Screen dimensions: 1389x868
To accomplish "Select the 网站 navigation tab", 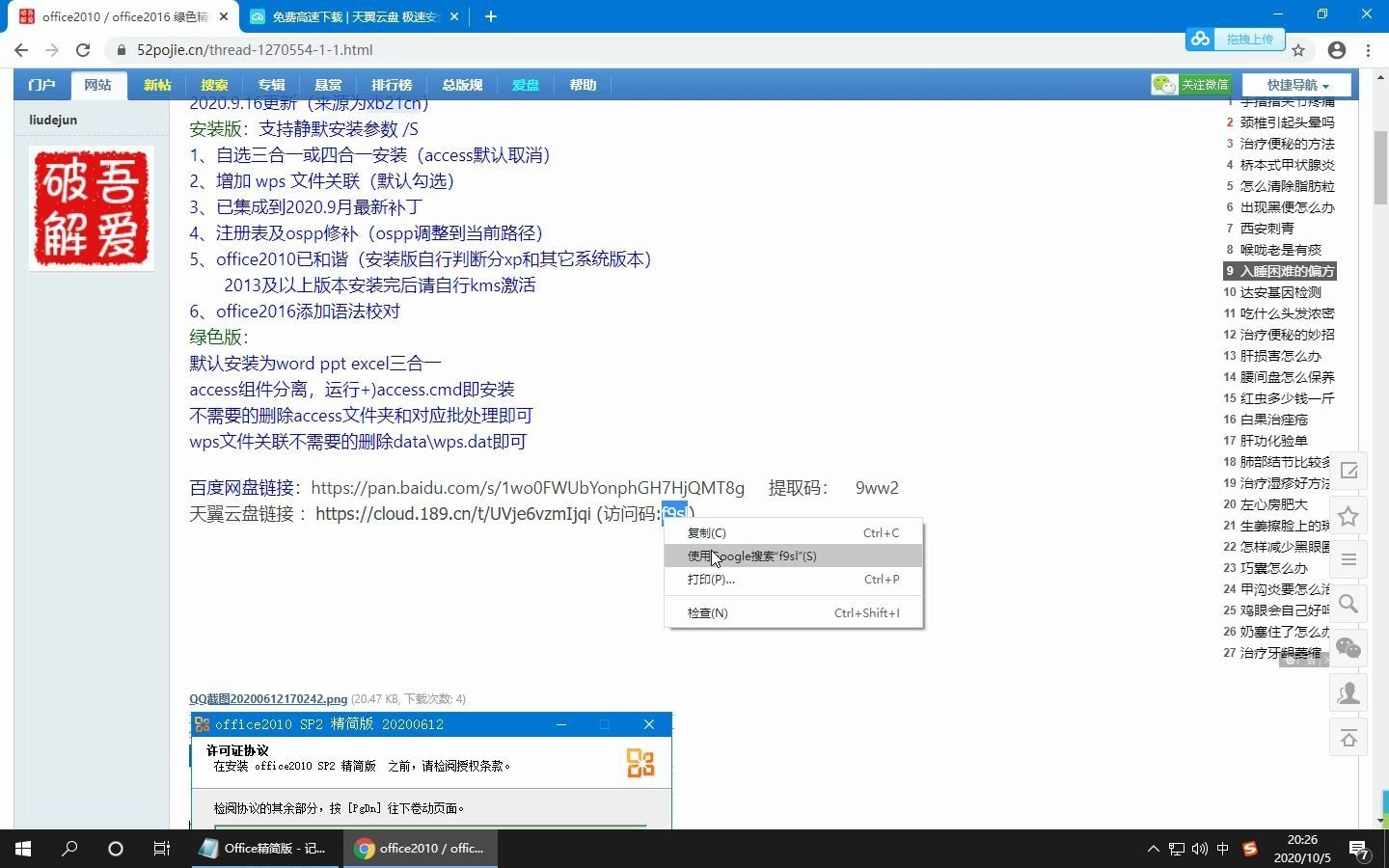I will 97,85.
